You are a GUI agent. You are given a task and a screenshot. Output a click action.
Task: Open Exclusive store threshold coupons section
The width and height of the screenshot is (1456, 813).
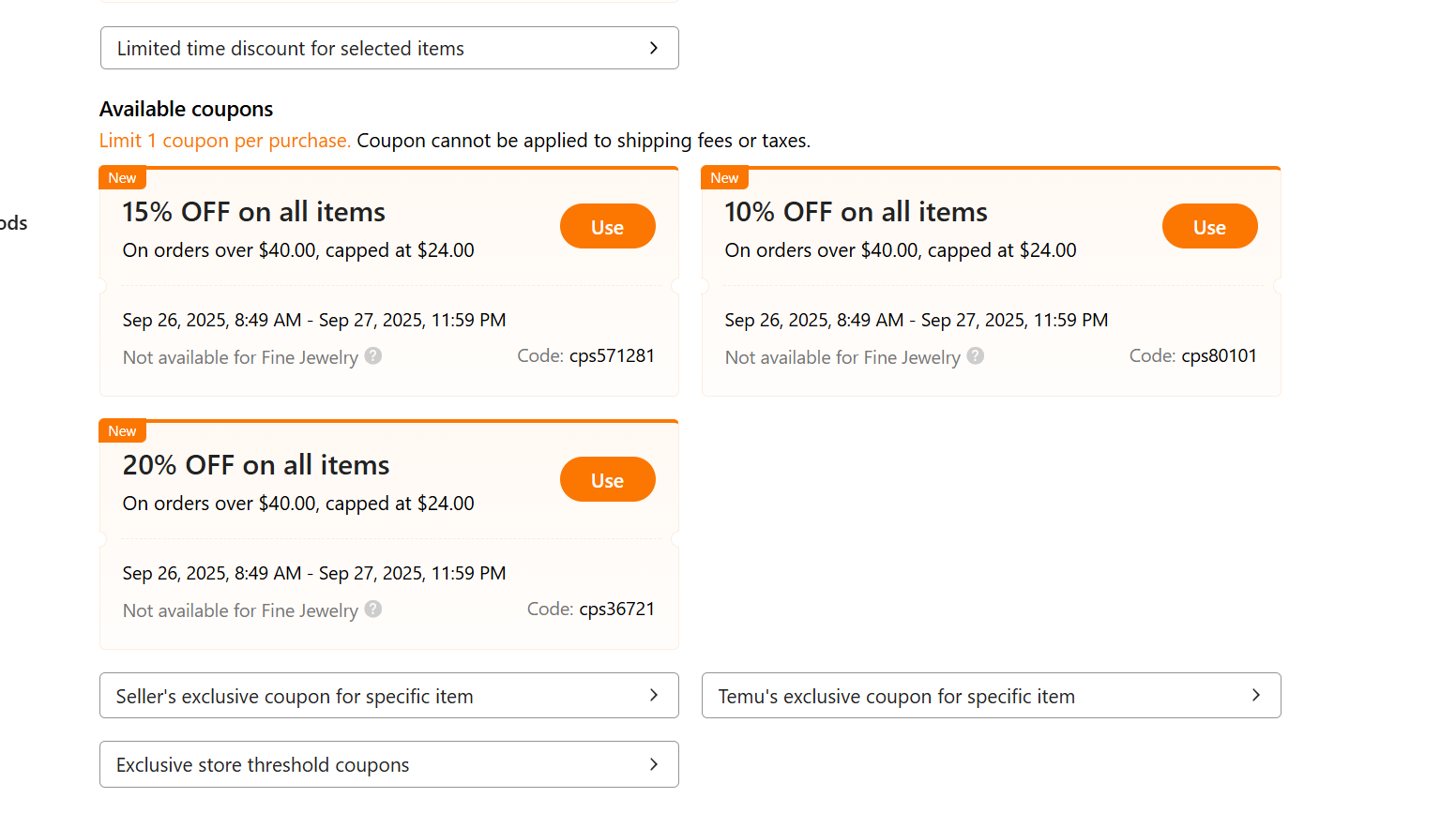click(x=388, y=765)
